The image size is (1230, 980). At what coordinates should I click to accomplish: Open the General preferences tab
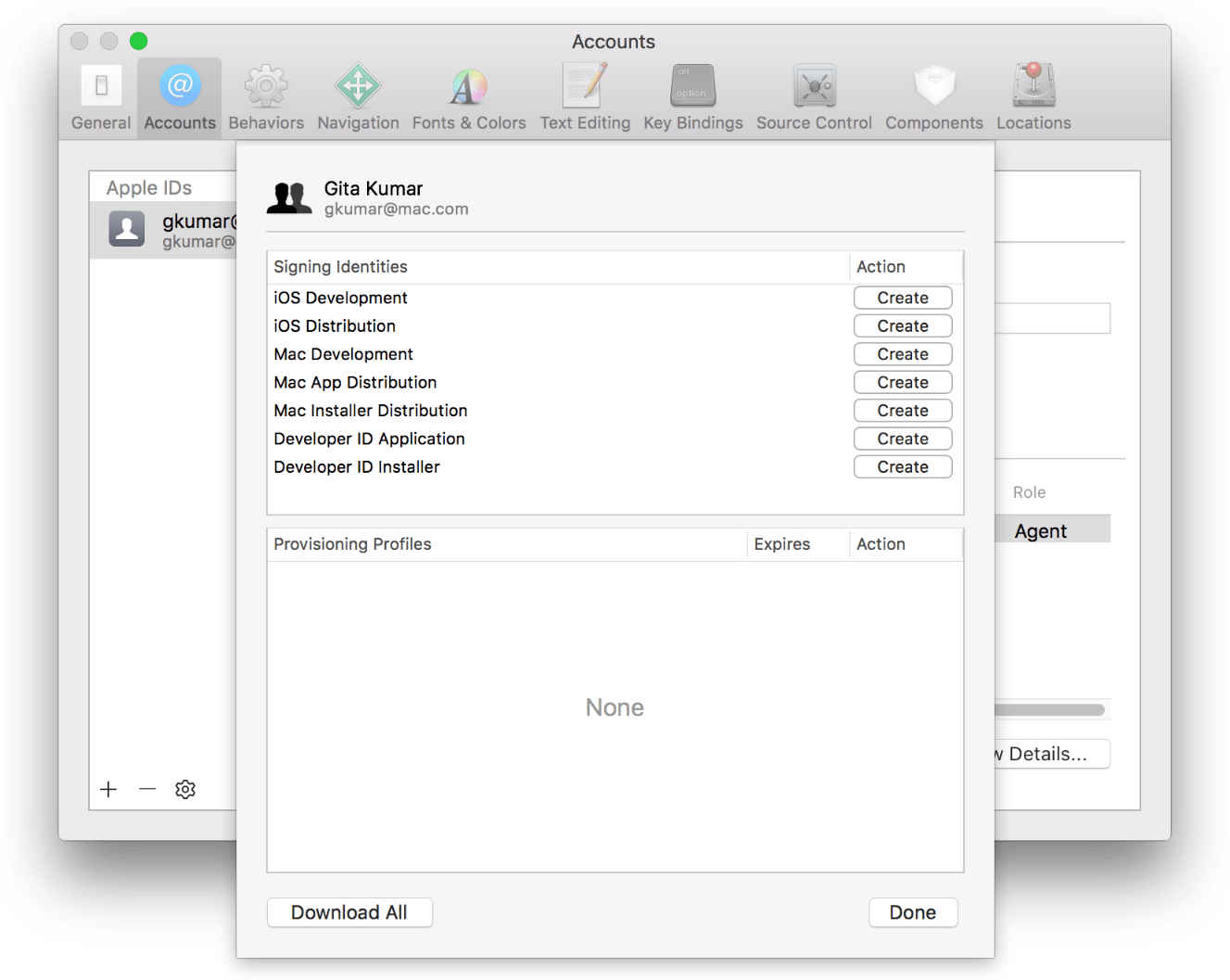tap(100, 95)
